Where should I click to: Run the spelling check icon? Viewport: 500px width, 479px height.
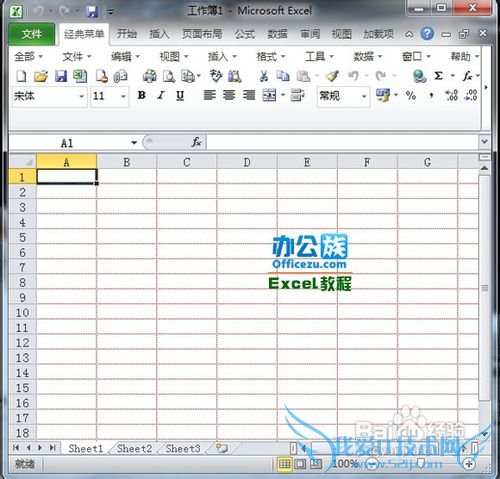216,76
